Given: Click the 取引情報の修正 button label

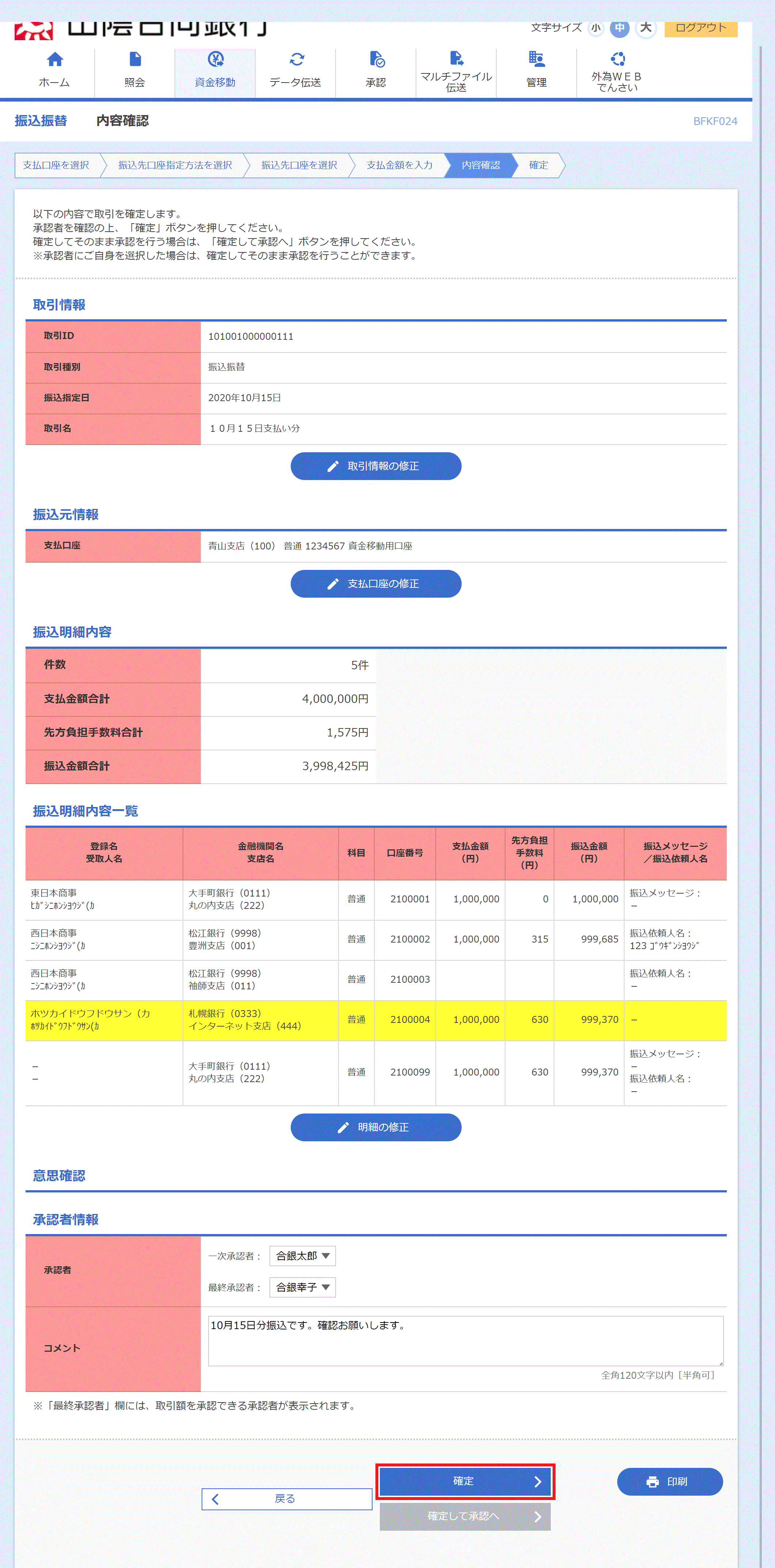Looking at the screenshot, I should (x=383, y=466).
